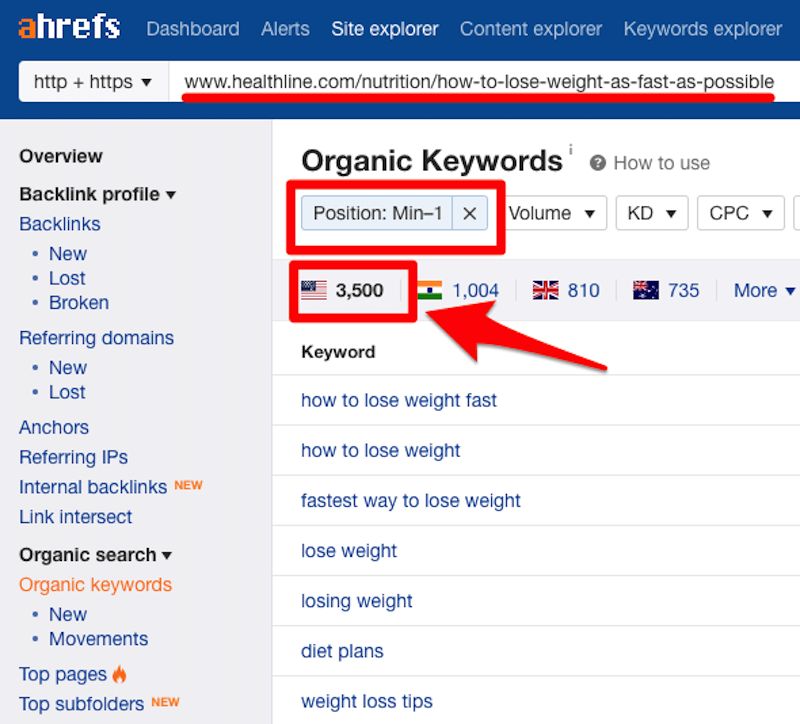Expand the More countries dropdown
This screenshot has height=724, width=800.
[x=764, y=290]
